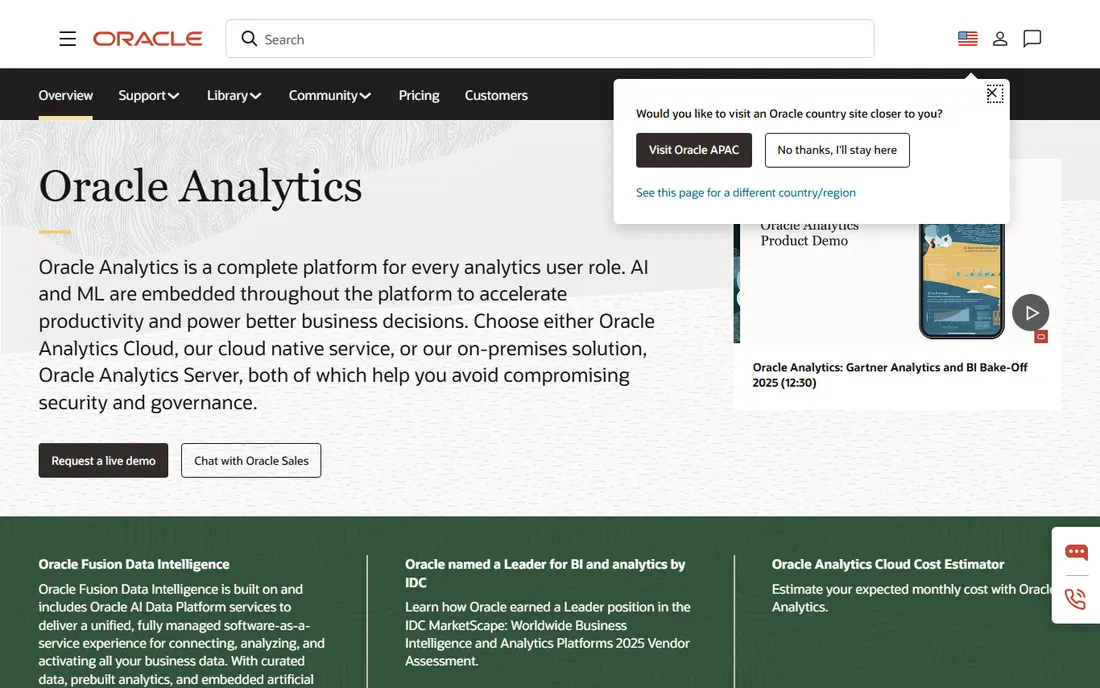Click the red chat icon in side widget
This screenshot has height=688, width=1100.
(x=1075, y=552)
